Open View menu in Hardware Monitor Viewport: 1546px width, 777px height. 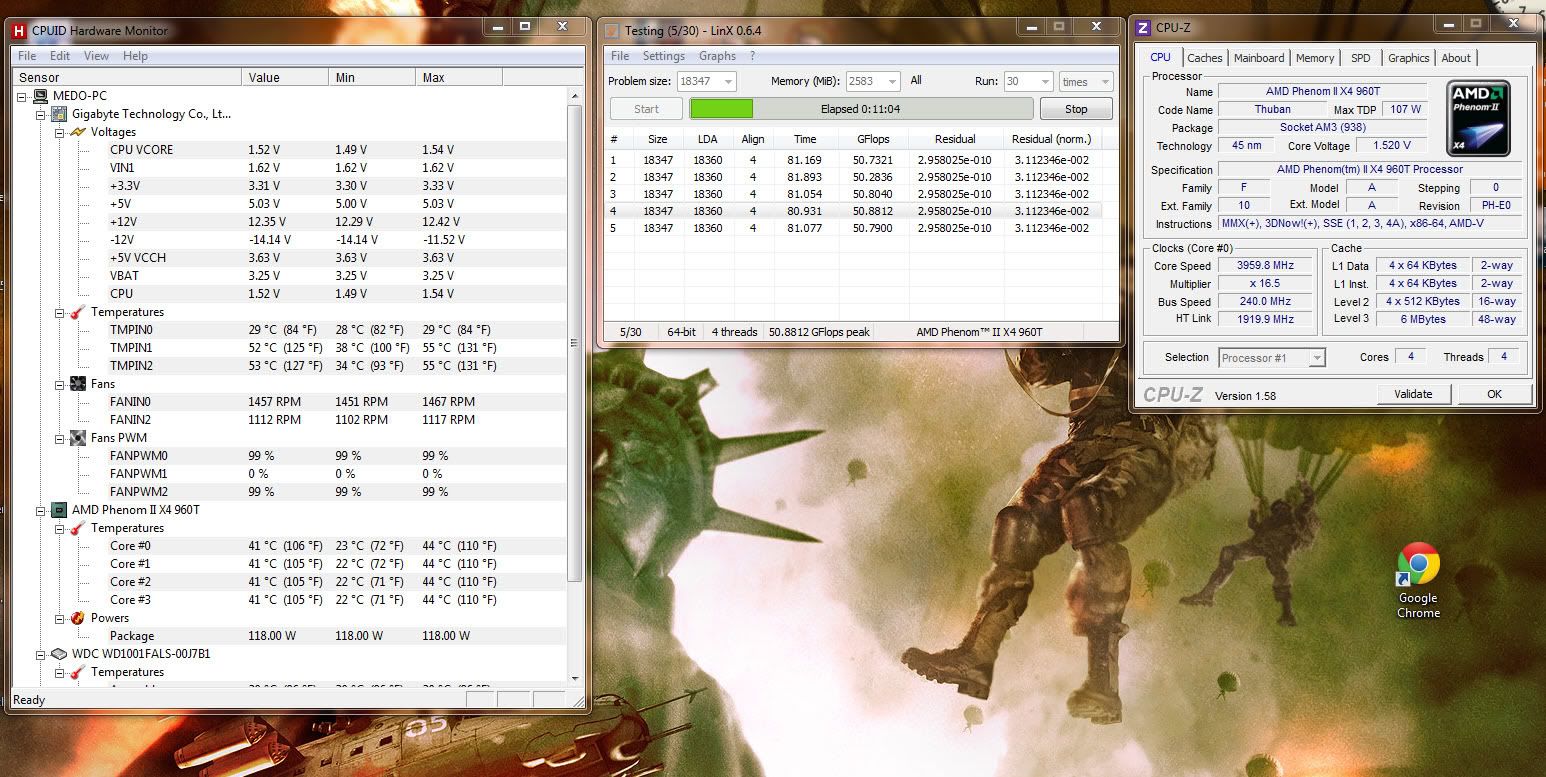96,56
